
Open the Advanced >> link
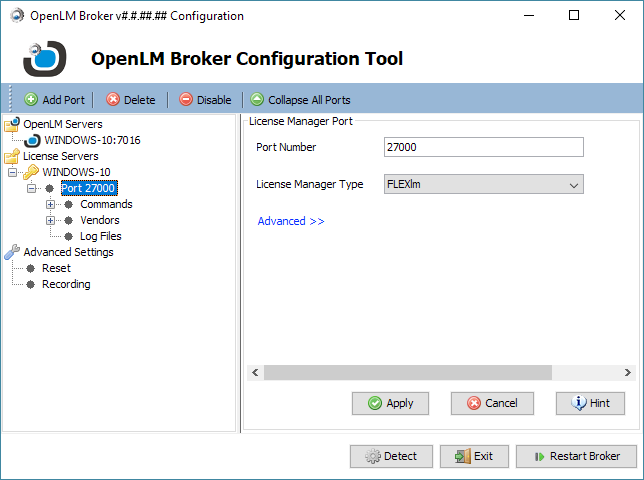click(291, 221)
